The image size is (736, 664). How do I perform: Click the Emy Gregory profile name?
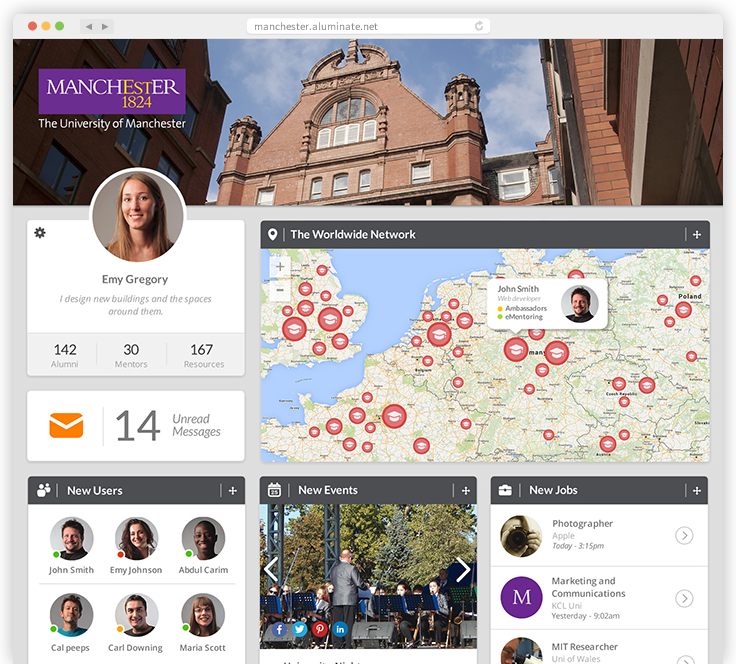[x=135, y=279]
